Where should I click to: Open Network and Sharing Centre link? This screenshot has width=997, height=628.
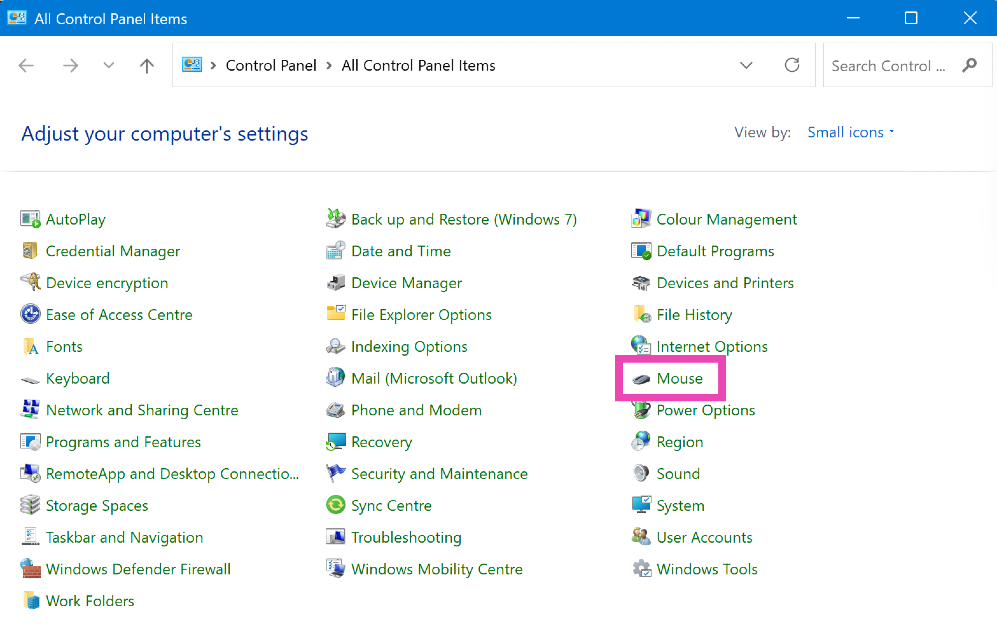click(x=142, y=410)
